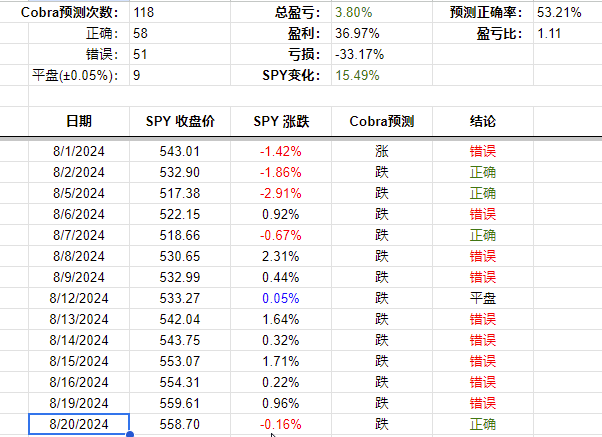The width and height of the screenshot is (602, 437).
Task: Click the change cell 0.96%
Action: 281,403
